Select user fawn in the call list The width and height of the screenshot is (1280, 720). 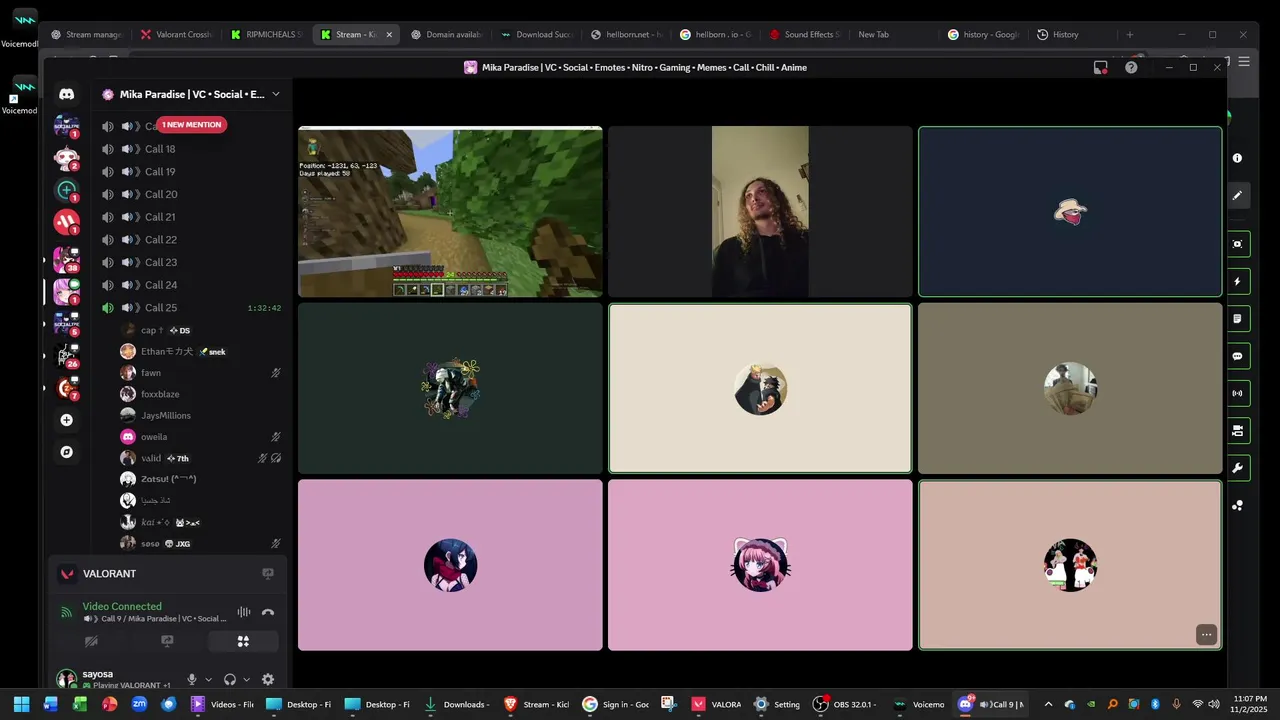[200, 373]
